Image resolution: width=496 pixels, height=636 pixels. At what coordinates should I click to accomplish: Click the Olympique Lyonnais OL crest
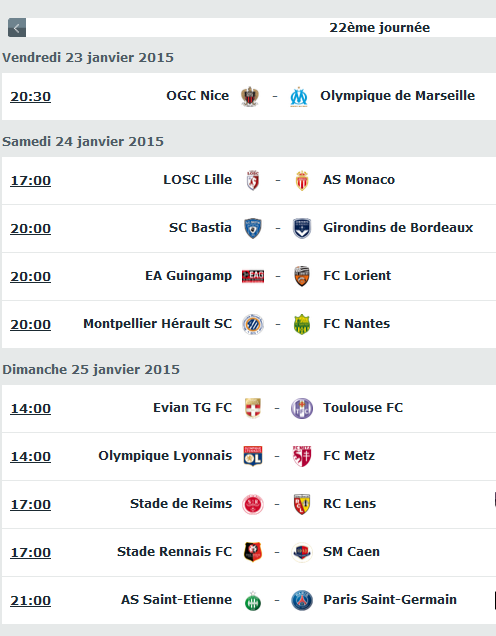(253, 456)
